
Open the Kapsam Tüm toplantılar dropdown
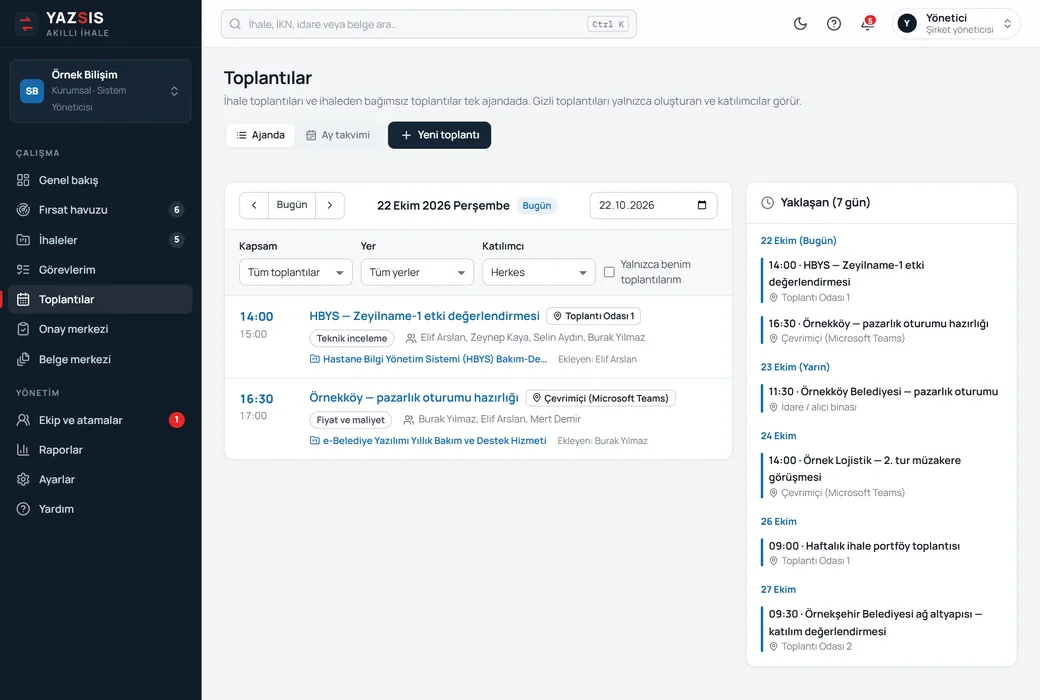pos(295,272)
